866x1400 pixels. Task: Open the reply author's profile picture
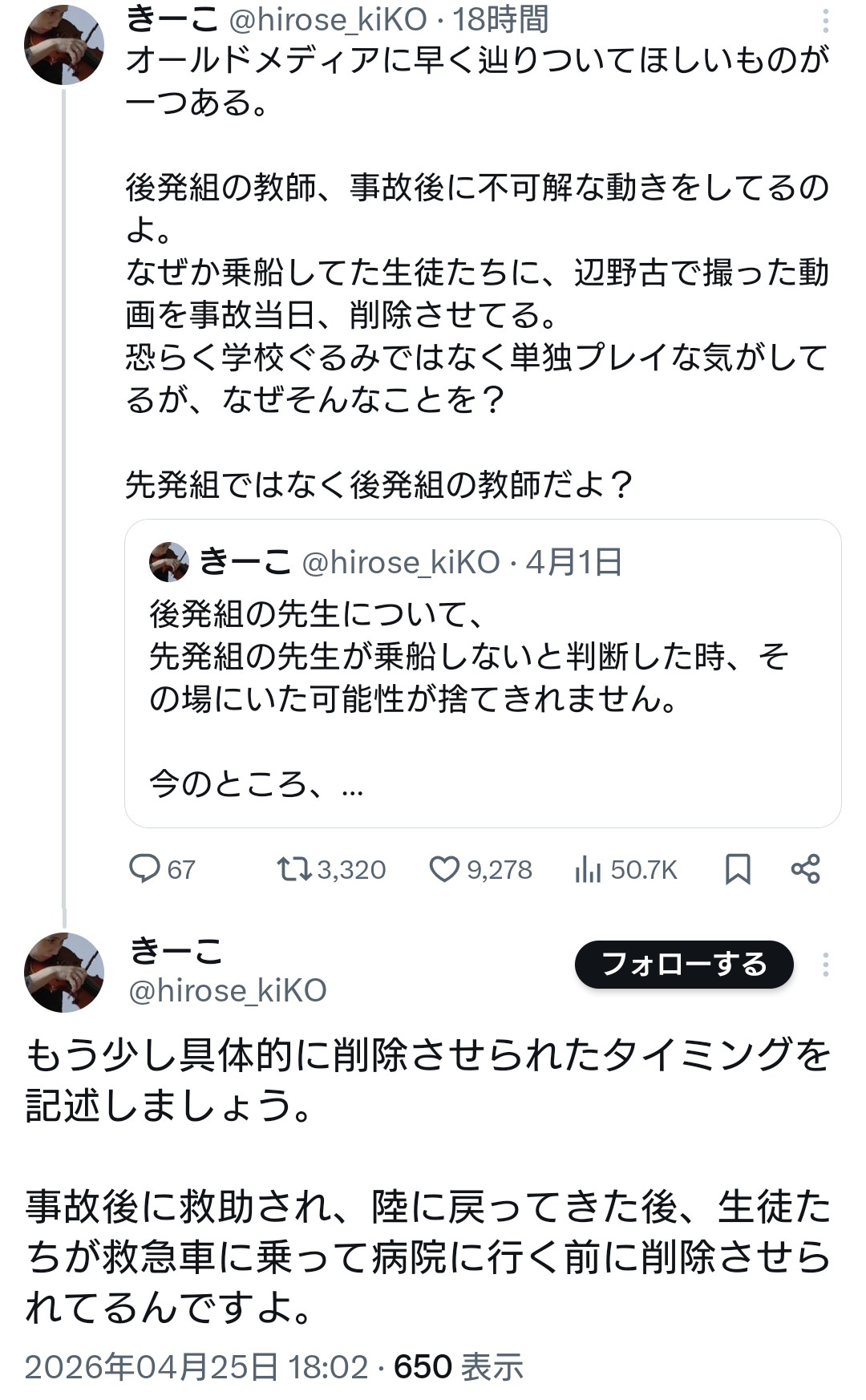[64, 972]
